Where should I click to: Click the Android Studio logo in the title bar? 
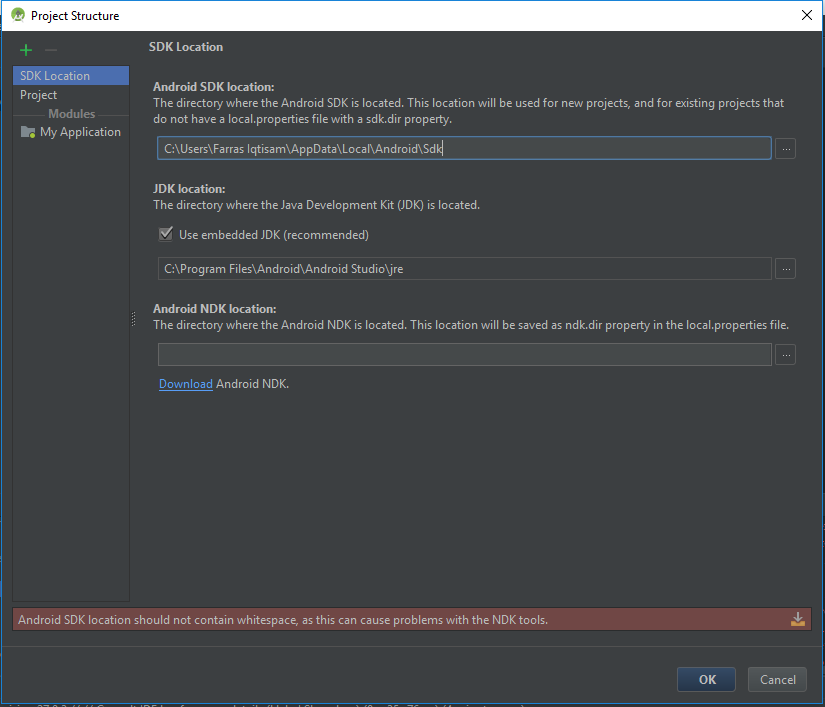click(x=18, y=15)
